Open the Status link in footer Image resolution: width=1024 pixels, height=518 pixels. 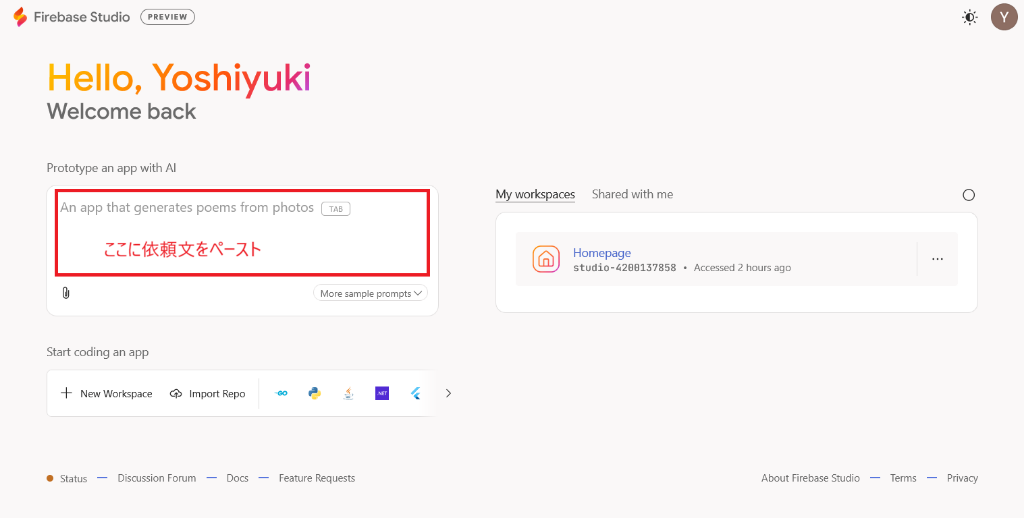point(73,478)
